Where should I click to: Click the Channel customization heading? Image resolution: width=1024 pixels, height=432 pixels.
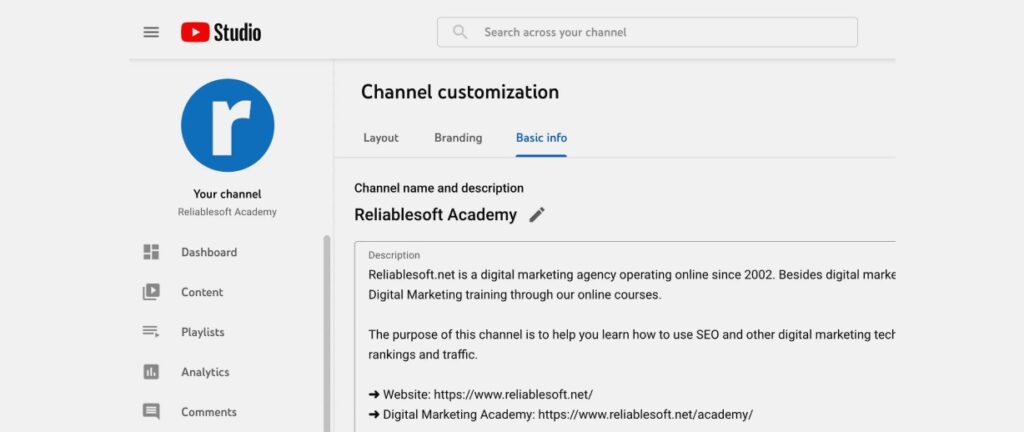tap(460, 92)
